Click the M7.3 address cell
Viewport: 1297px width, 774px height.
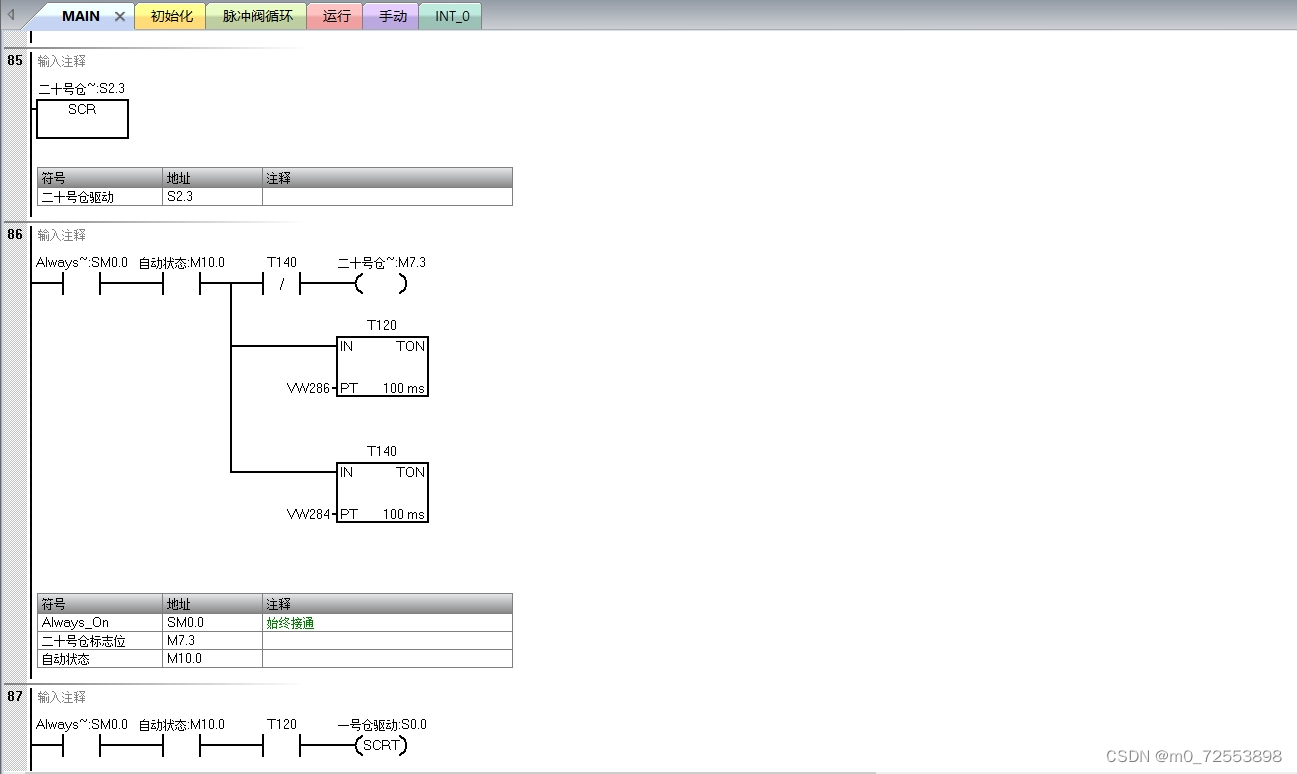213,641
